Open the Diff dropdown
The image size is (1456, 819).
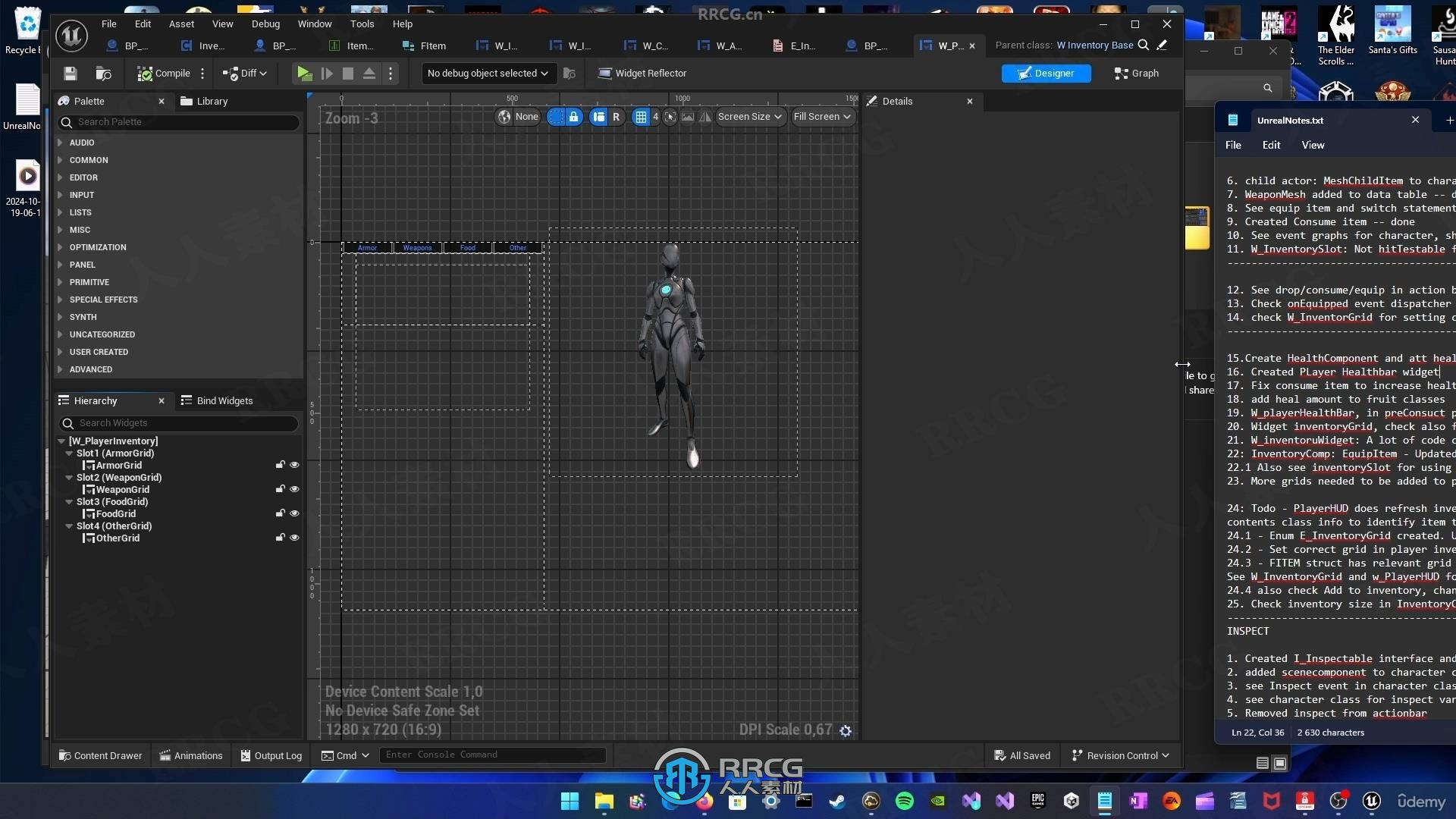pos(245,74)
